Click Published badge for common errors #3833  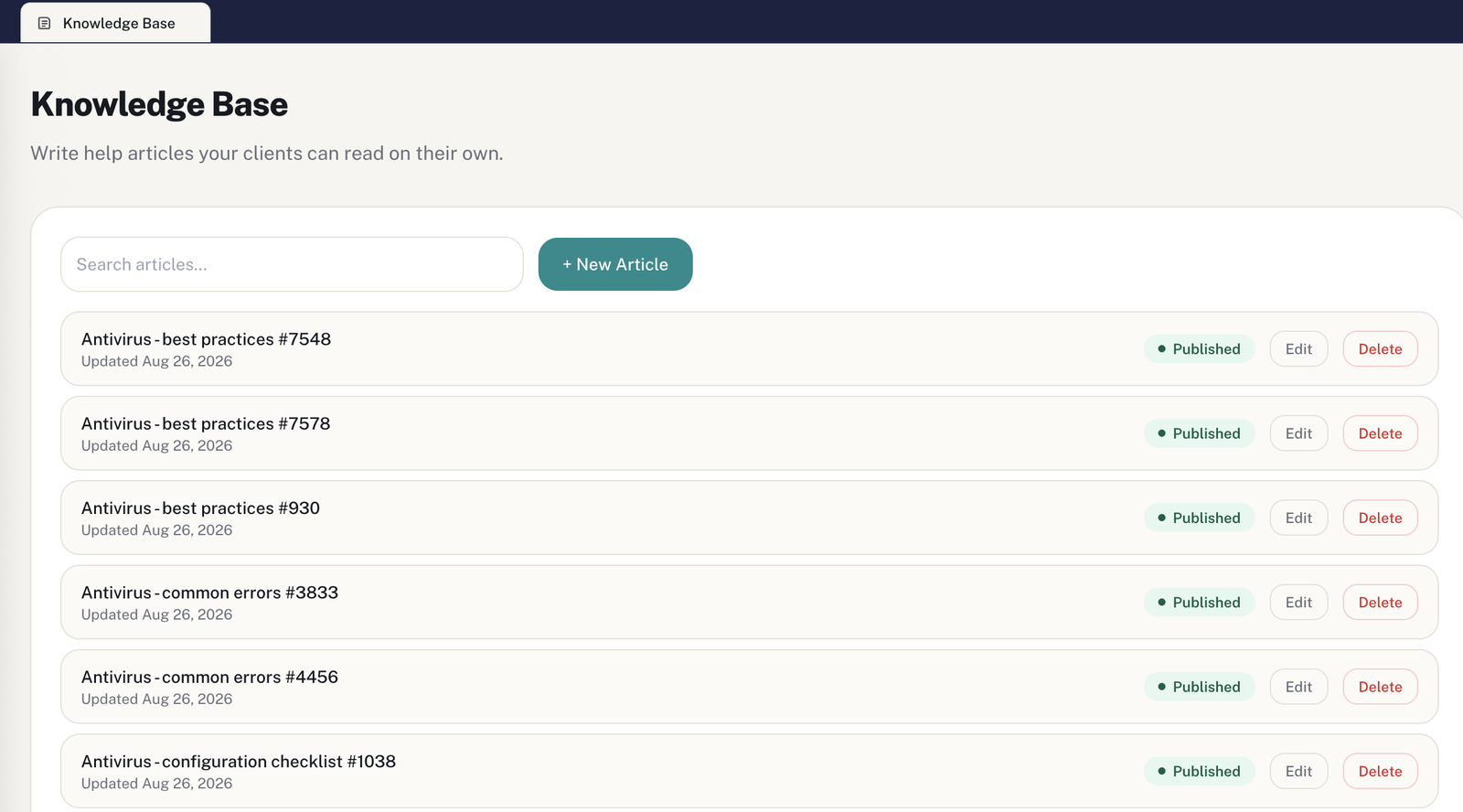pyautogui.click(x=1199, y=602)
